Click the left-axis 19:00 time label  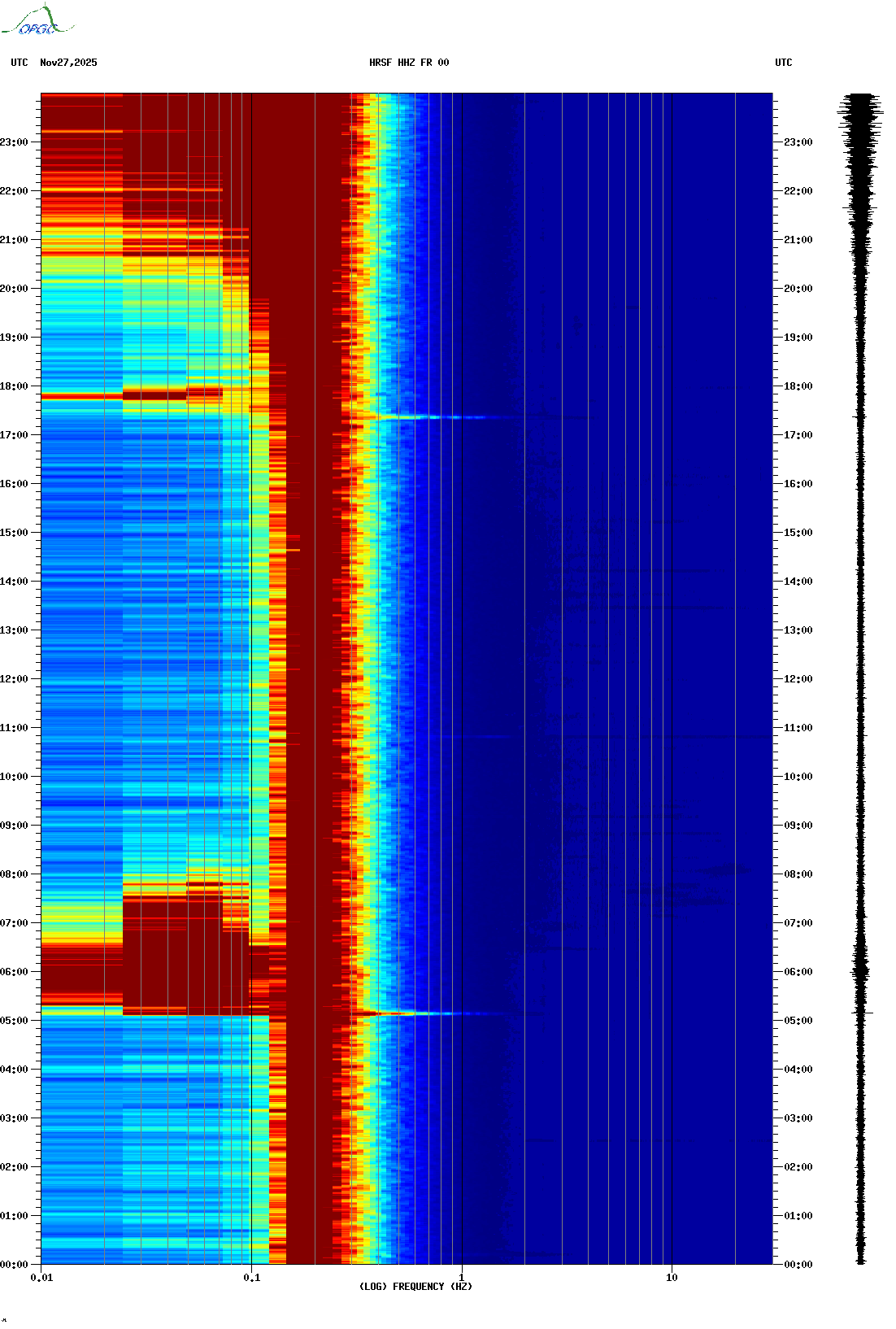click(x=14, y=338)
